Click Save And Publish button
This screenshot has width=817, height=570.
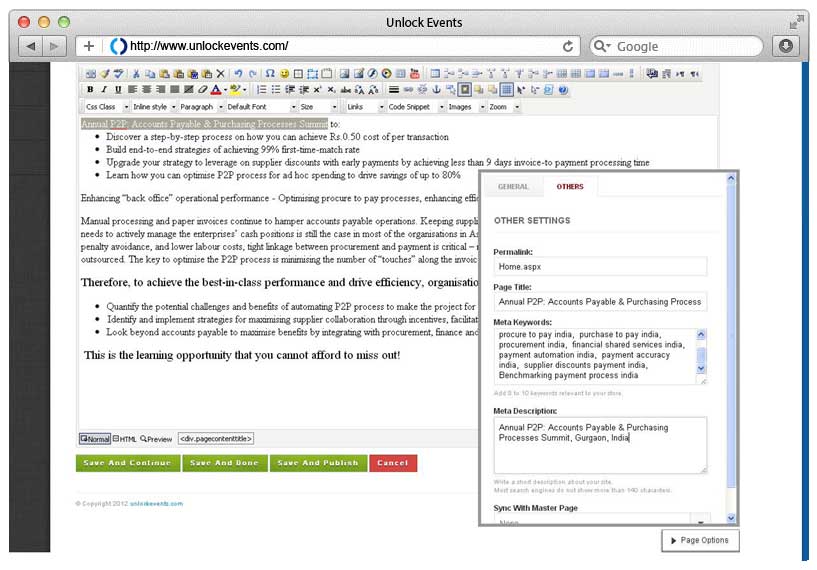[318, 463]
